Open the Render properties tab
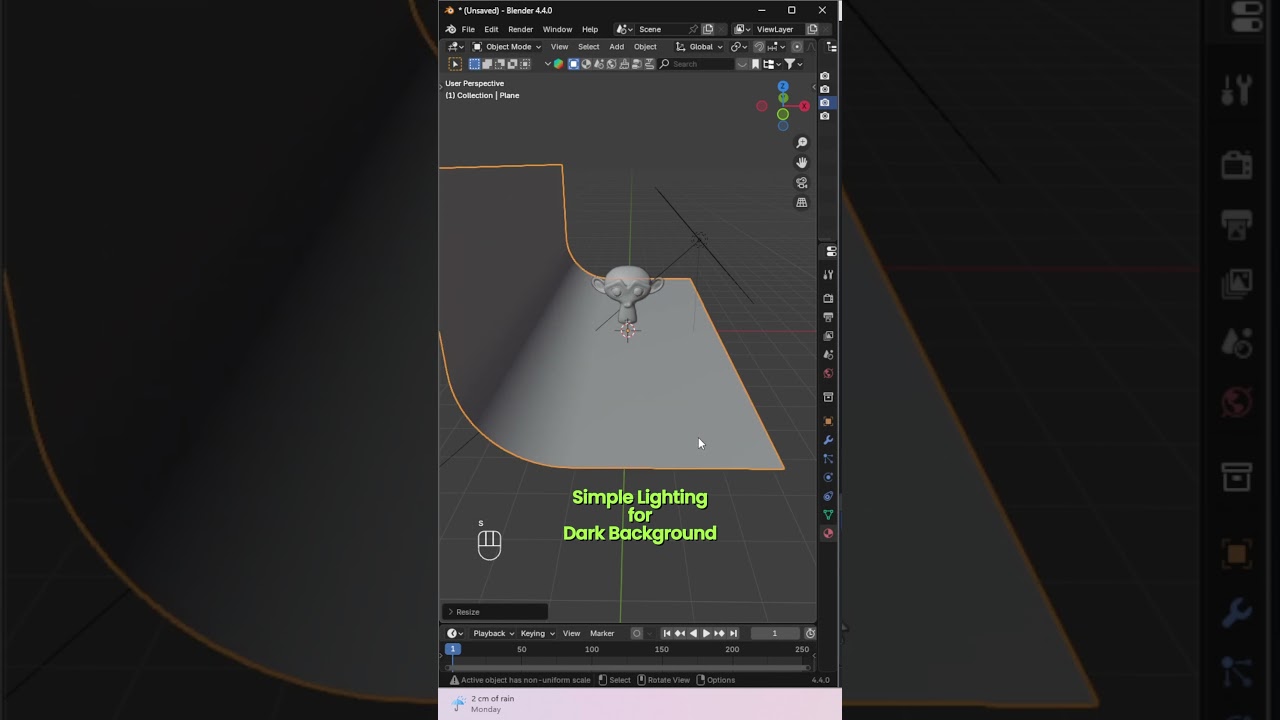The image size is (1280, 720). [828, 298]
